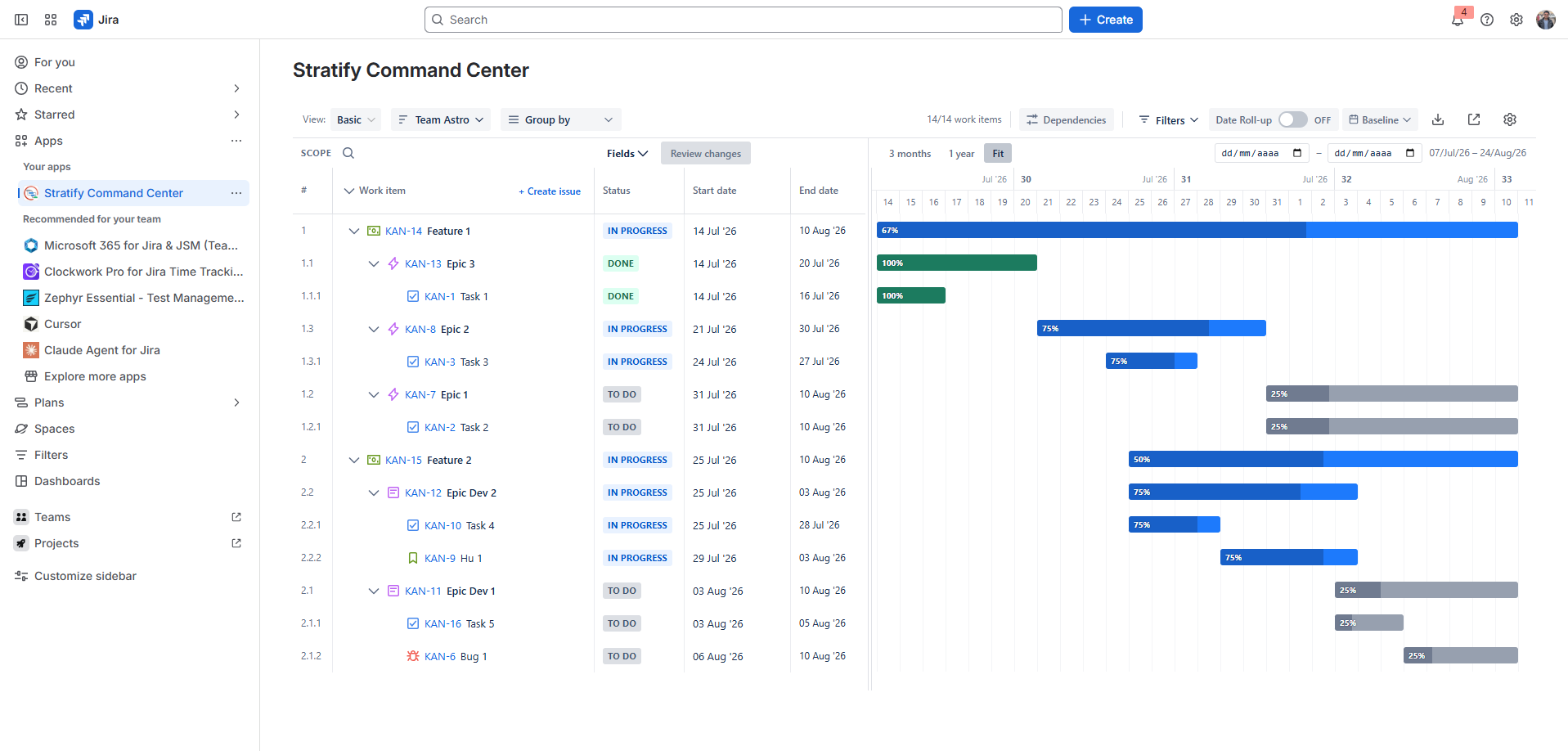Image resolution: width=1568 pixels, height=751 pixels.
Task: Collapse KAN-14 Feature 1 row
Action: [354, 231]
